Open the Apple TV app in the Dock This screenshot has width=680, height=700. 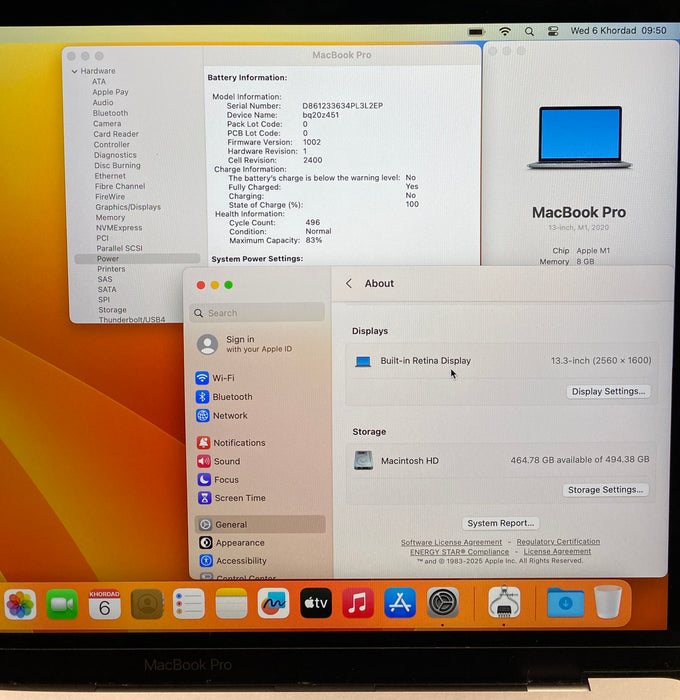(x=316, y=603)
